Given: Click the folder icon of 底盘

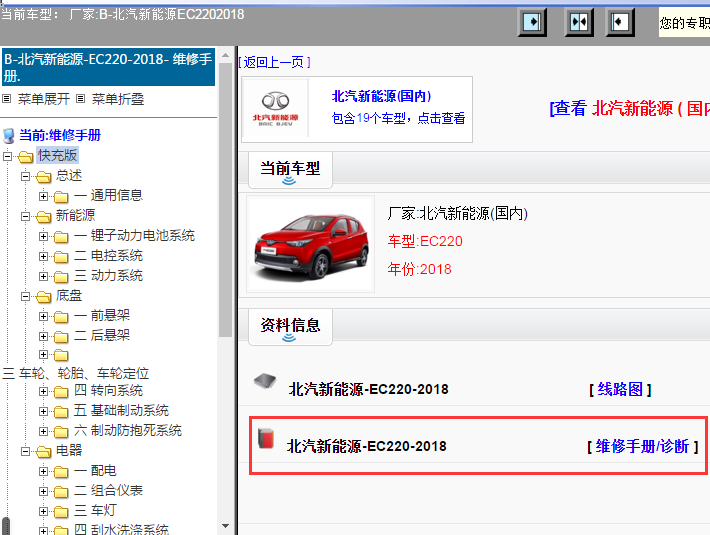Looking at the screenshot, I should (44, 297).
